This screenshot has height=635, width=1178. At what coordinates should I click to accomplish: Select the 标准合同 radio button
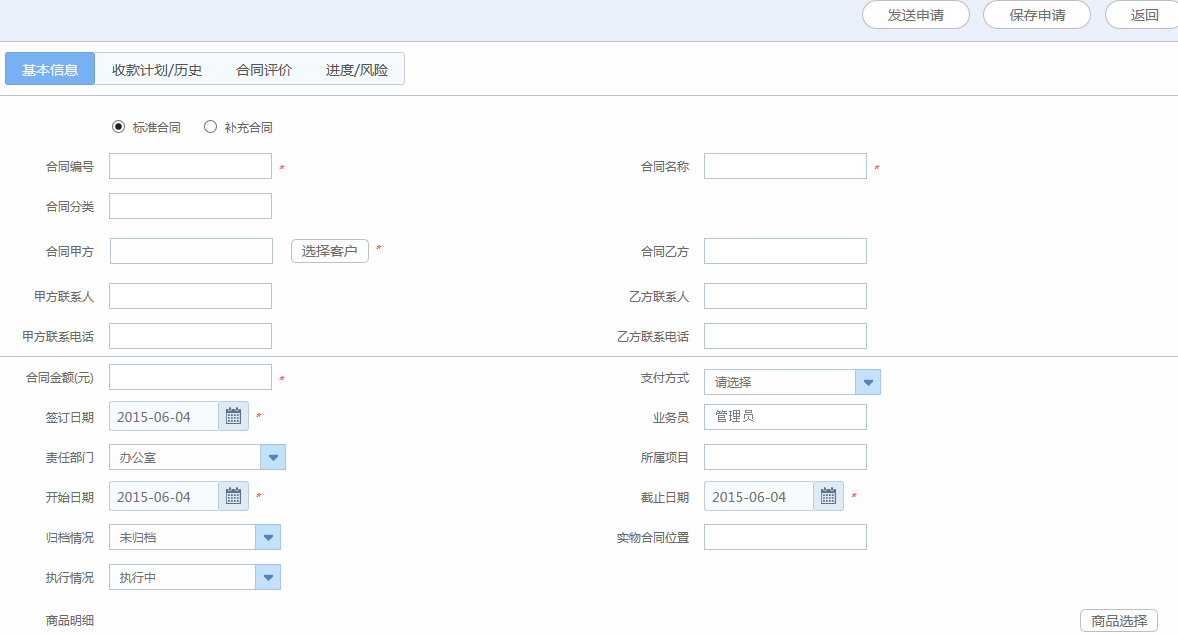119,127
